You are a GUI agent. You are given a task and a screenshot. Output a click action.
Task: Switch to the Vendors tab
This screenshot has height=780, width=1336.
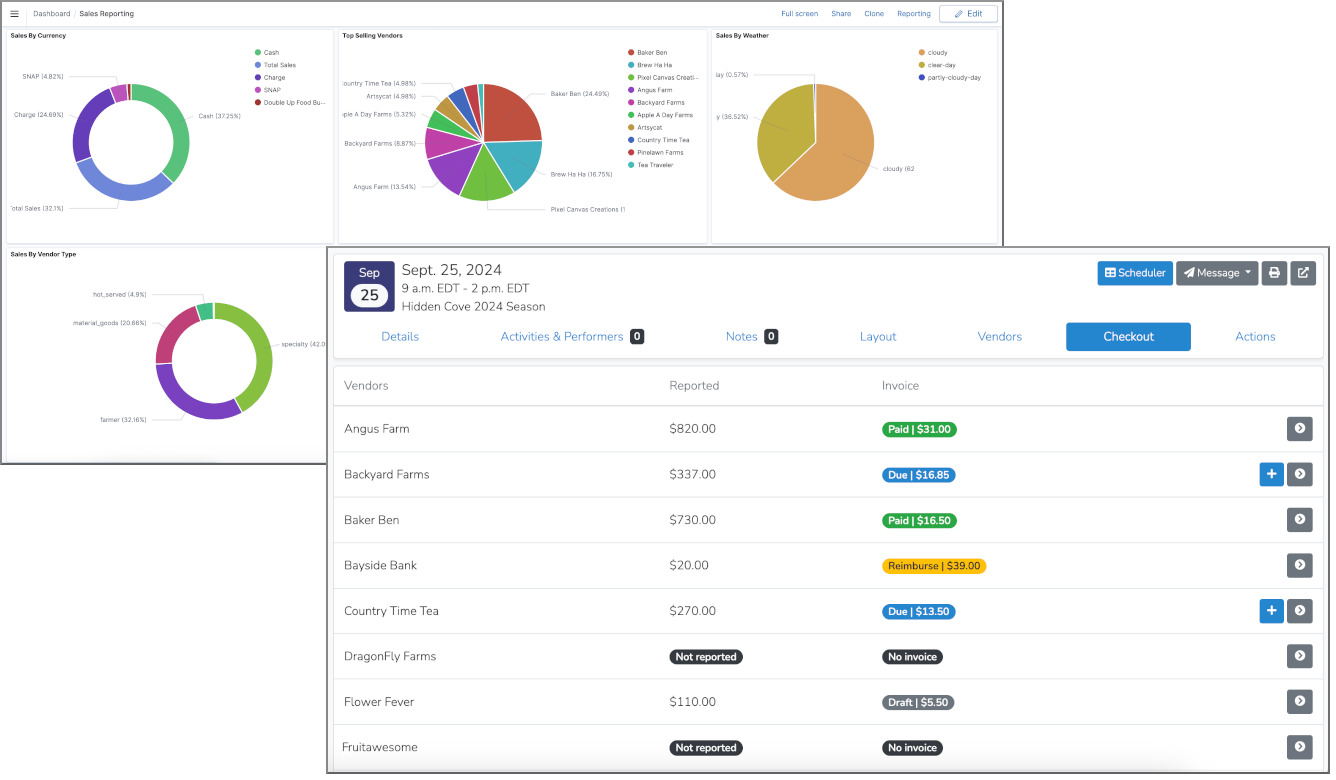[x=1000, y=337]
